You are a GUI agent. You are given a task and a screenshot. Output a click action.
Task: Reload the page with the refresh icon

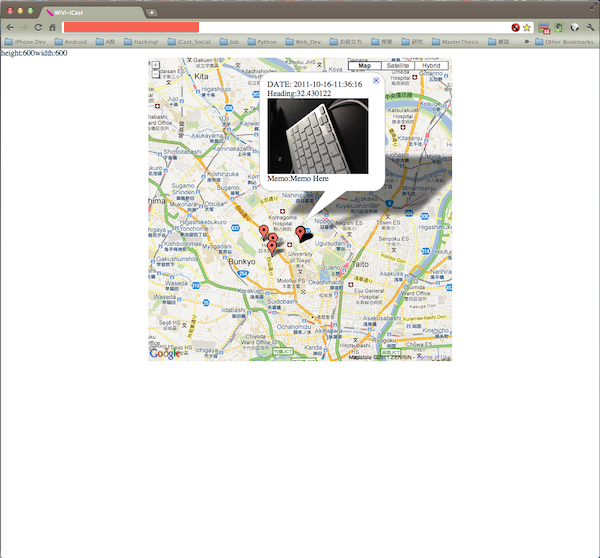click(x=38, y=27)
